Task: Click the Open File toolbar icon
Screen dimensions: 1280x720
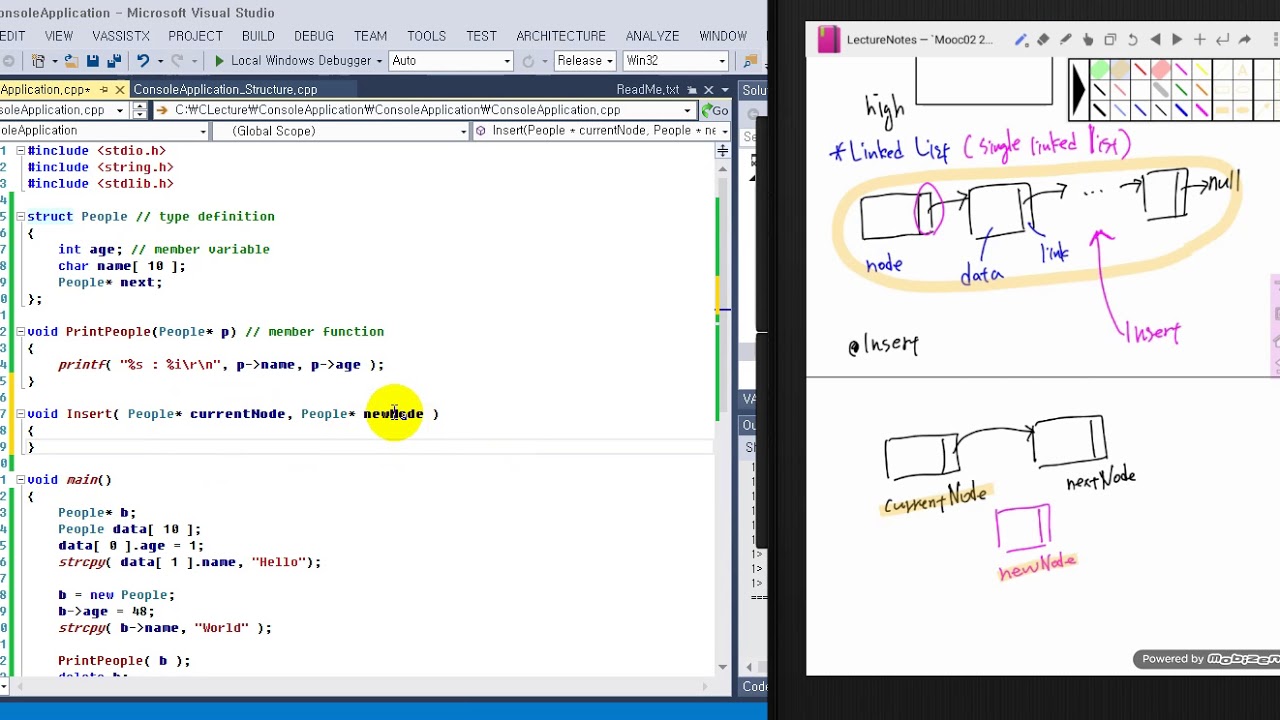Action: [72, 61]
